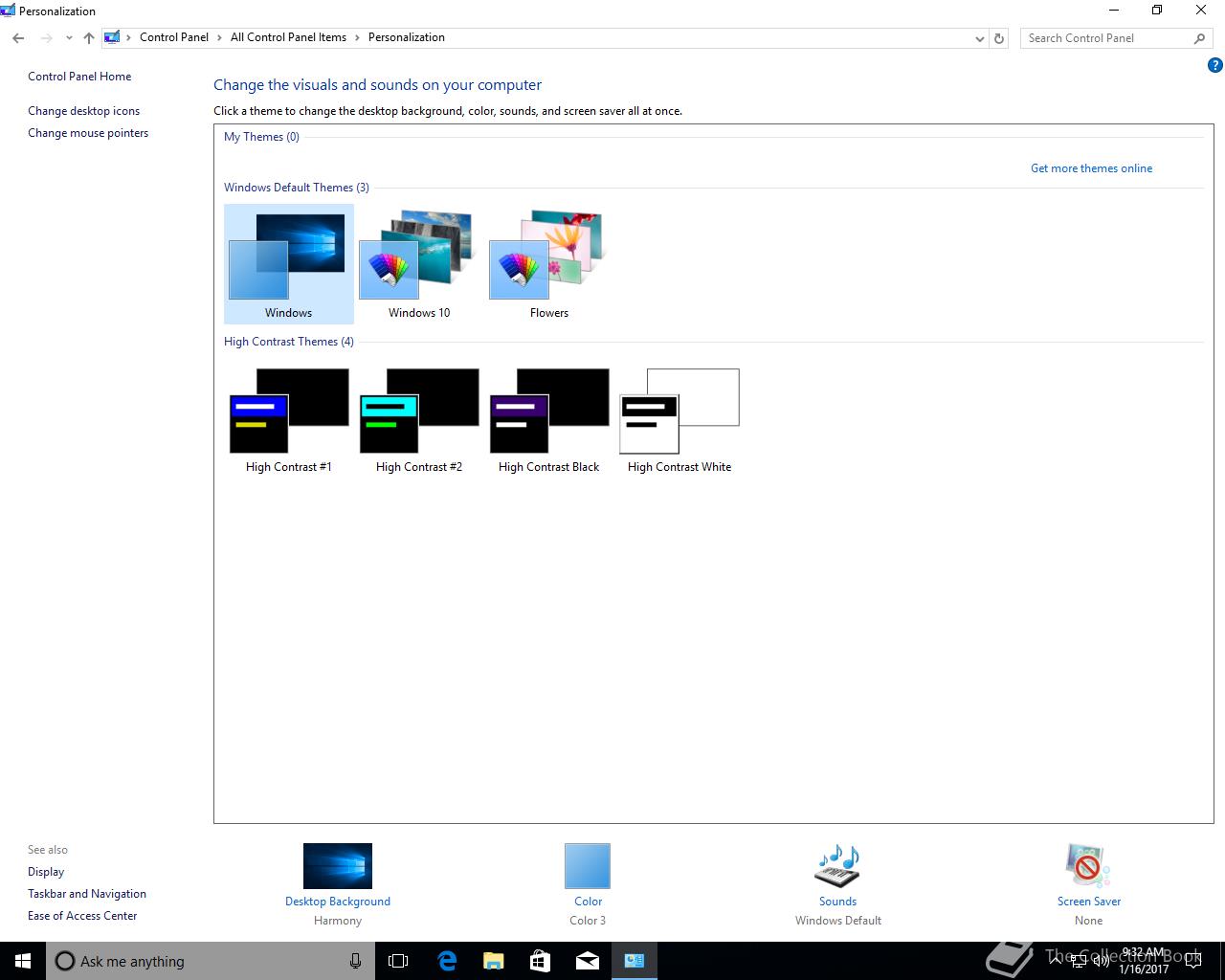1225x980 pixels.
Task: Open address bar history dropdown
Action: coord(979,38)
